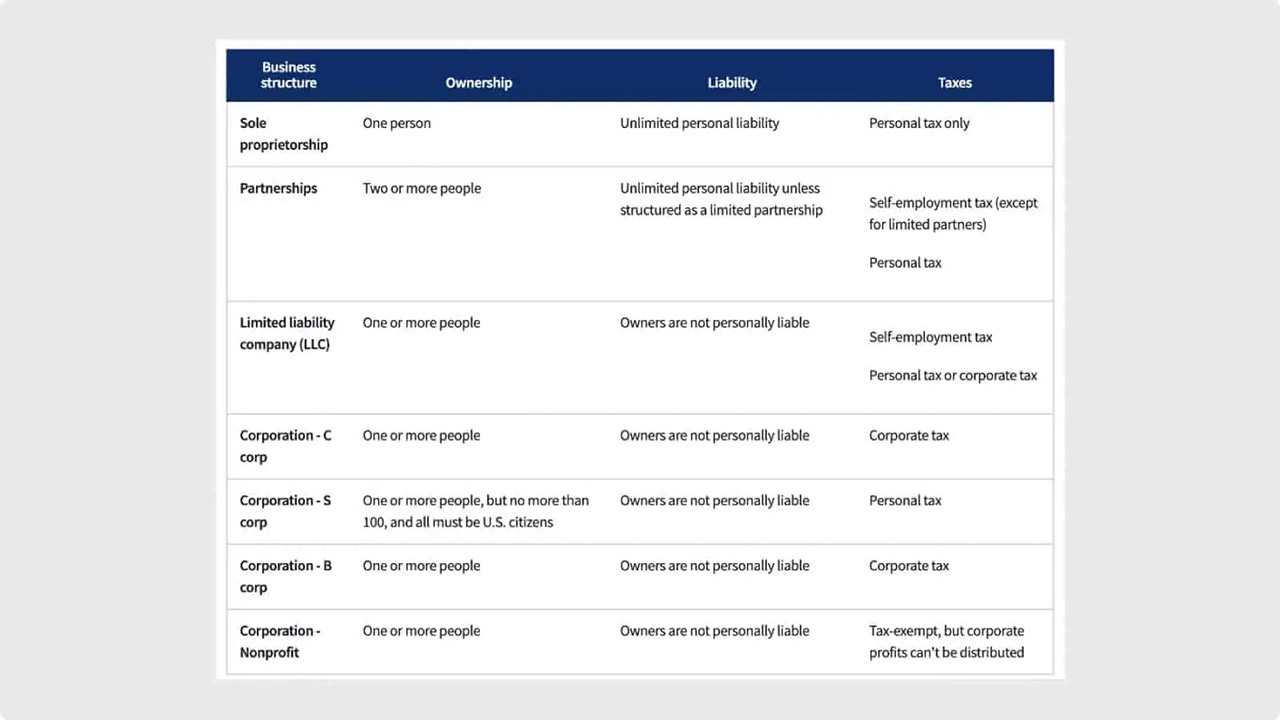Click the Ownership column header
Screen dimensions: 1280x720
[x=478, y=83]
